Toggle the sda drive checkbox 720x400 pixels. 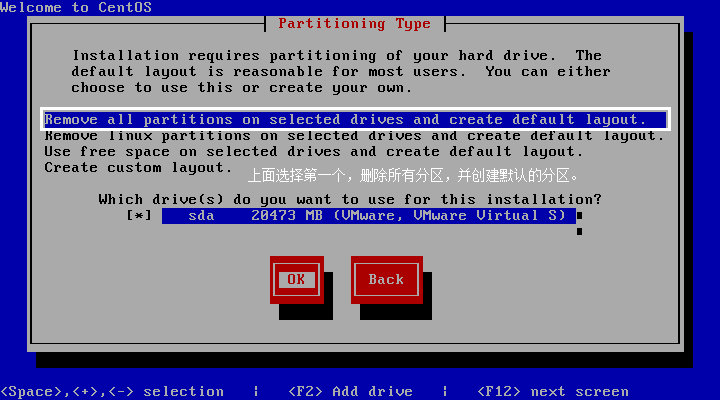(x=139, y=215)
